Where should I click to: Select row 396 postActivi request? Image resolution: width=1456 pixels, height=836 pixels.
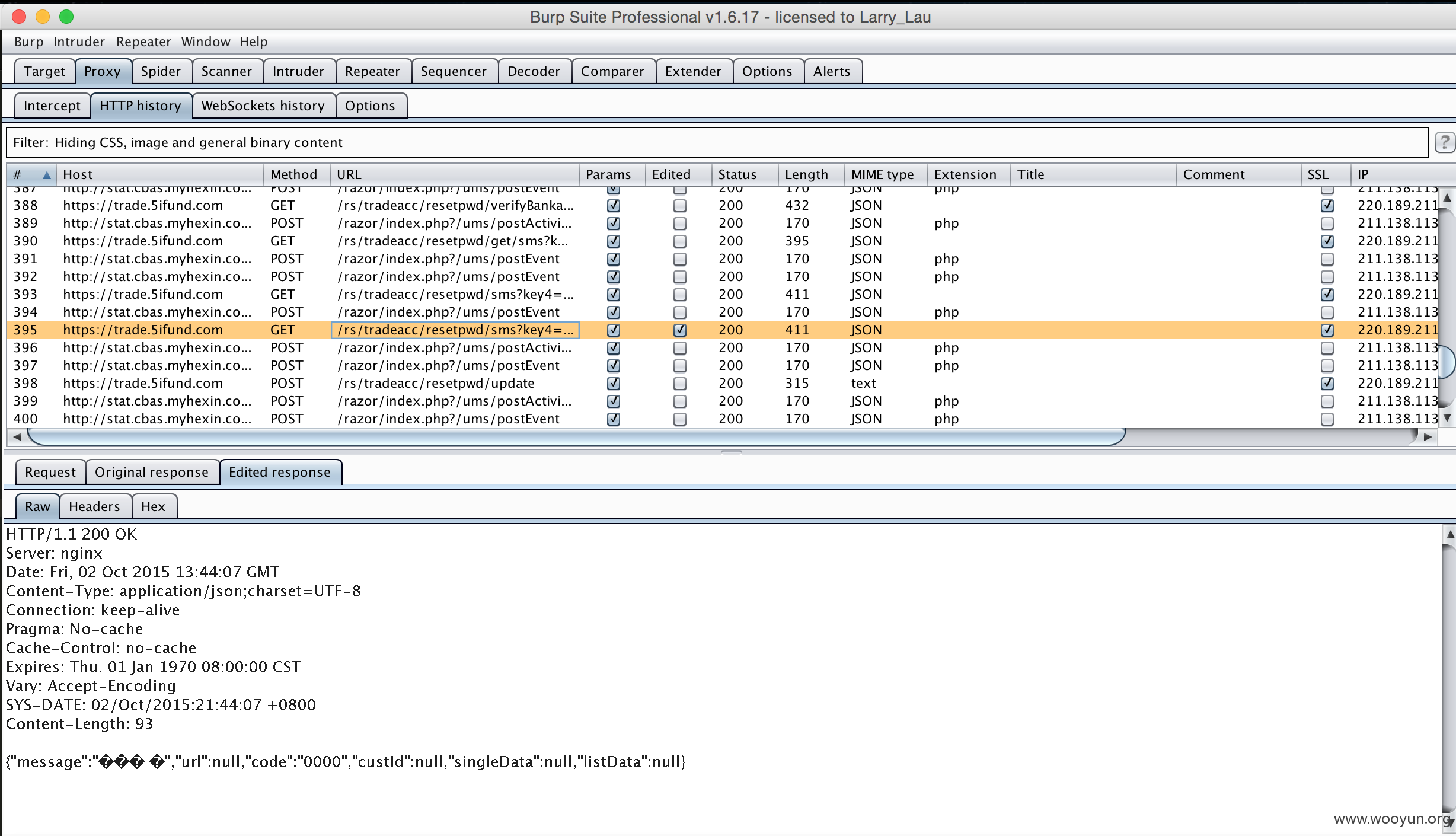723,348
